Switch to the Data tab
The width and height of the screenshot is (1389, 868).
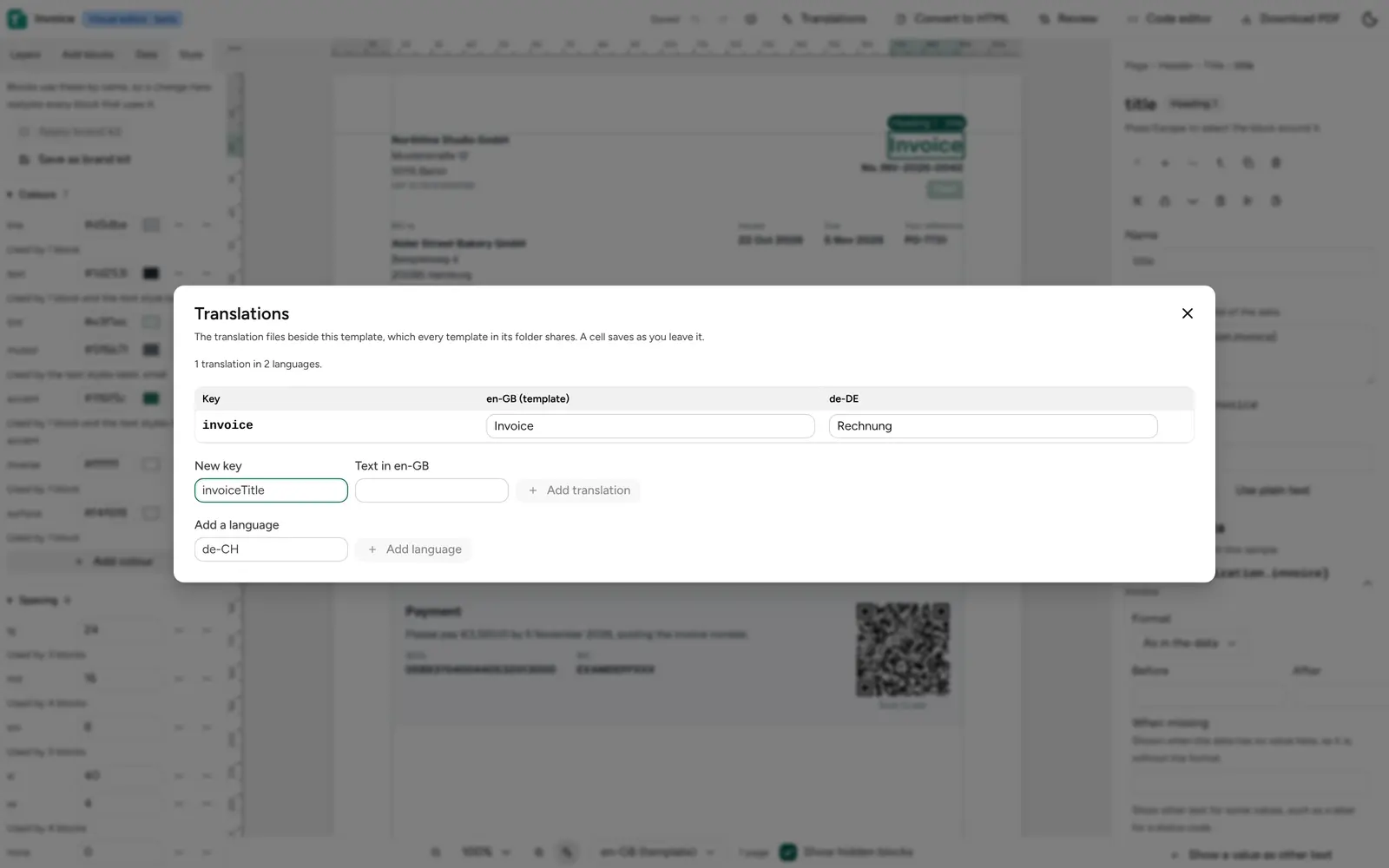147,55
